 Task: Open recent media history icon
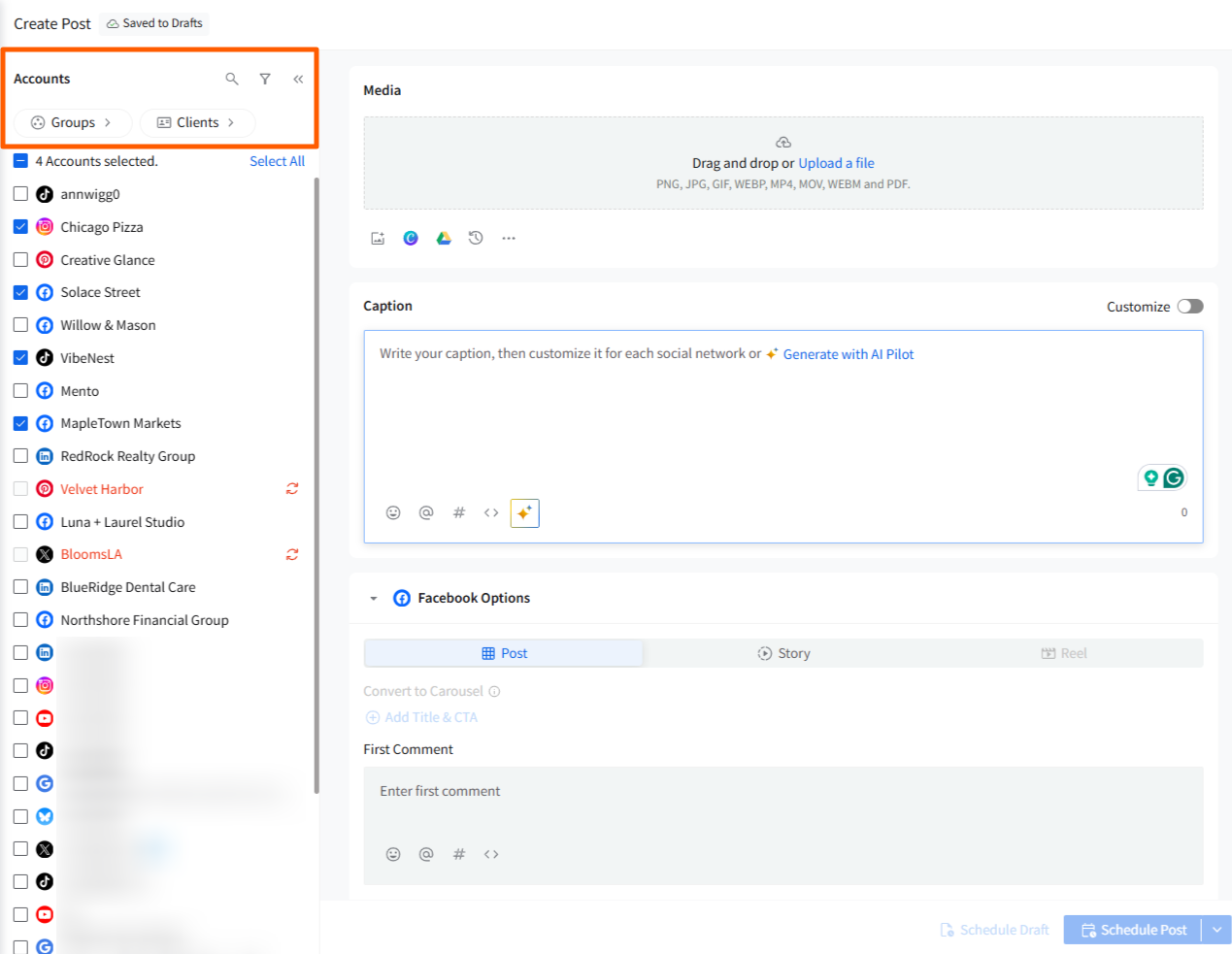pos(476,238)
